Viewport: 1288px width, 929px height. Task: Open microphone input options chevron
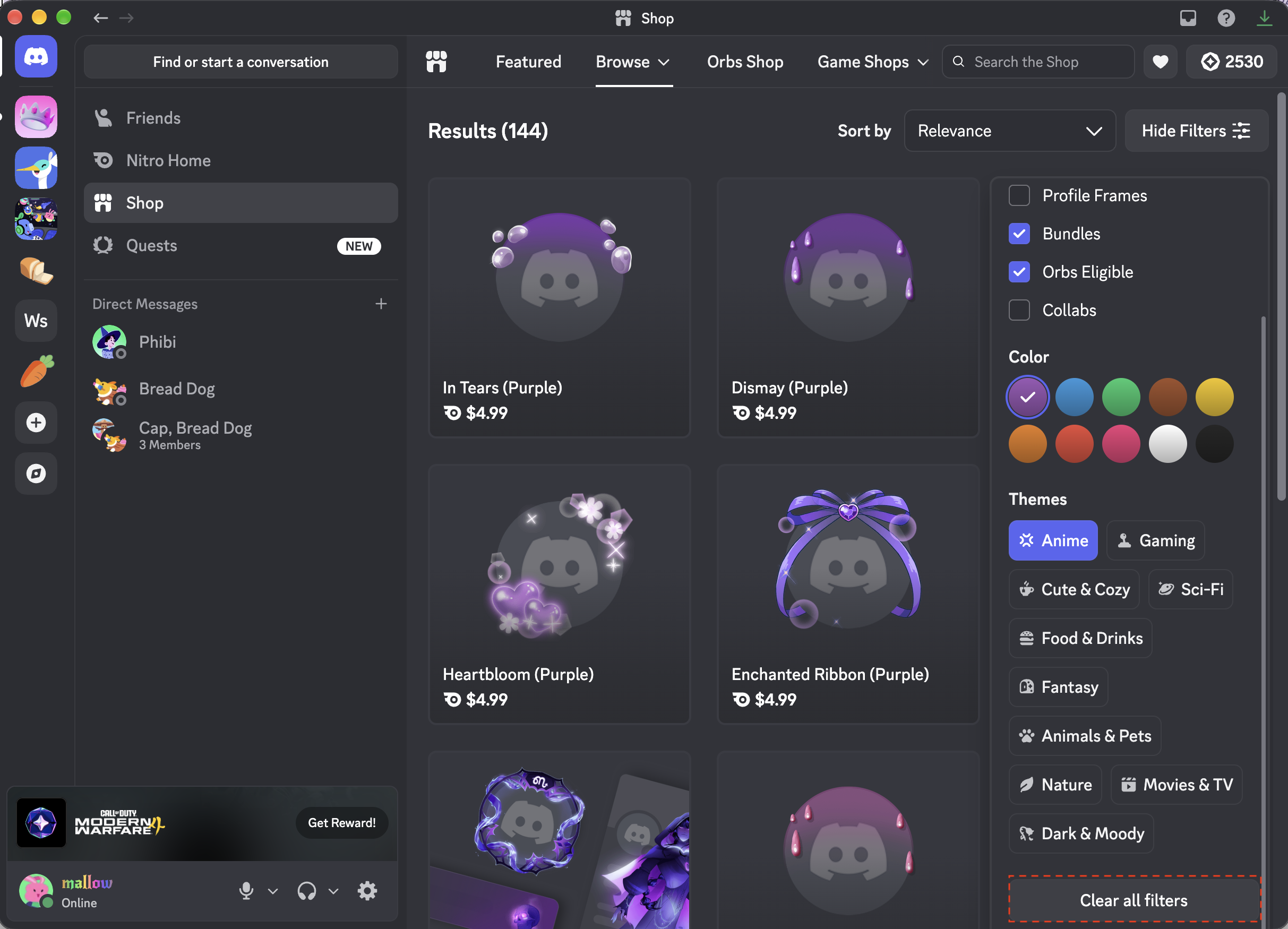point(272,891)
